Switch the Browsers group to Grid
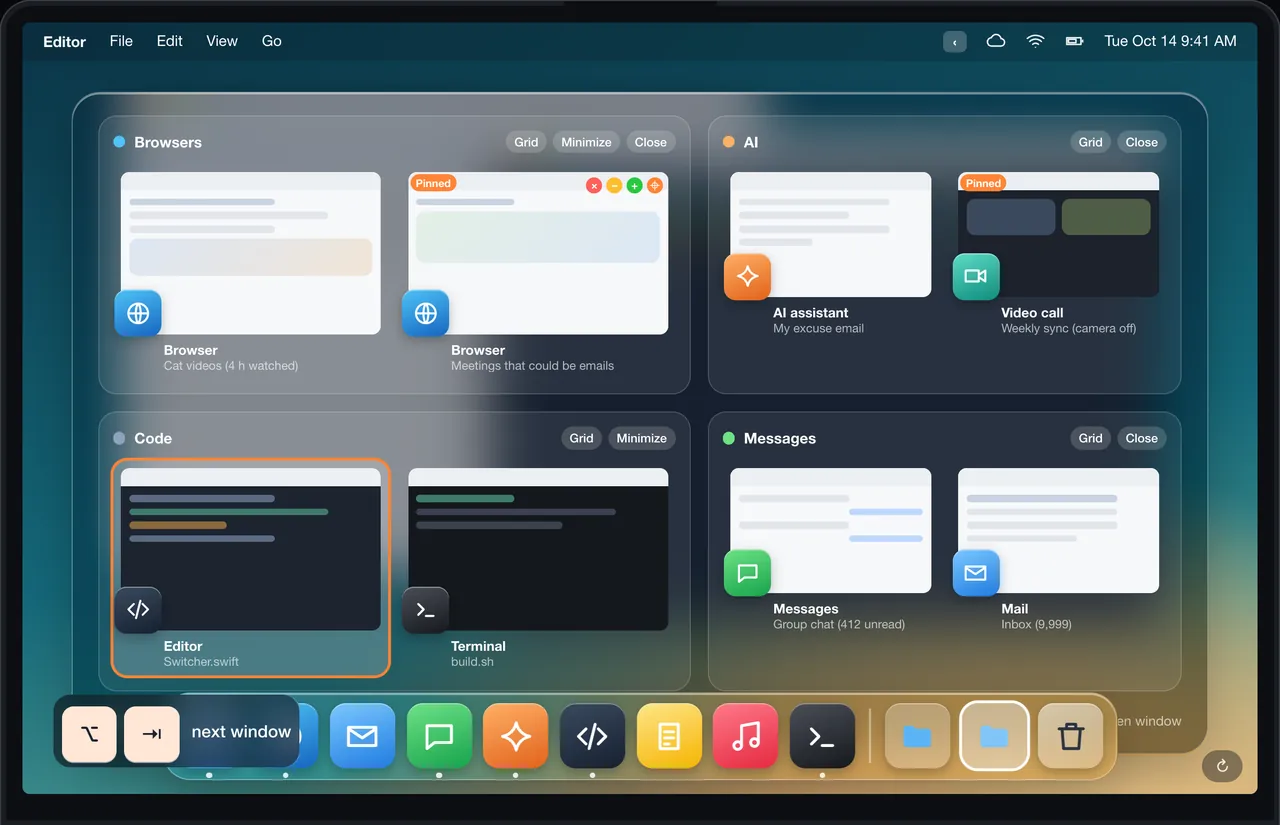Viewport: 1280px width, 825px height. [527, 142]
